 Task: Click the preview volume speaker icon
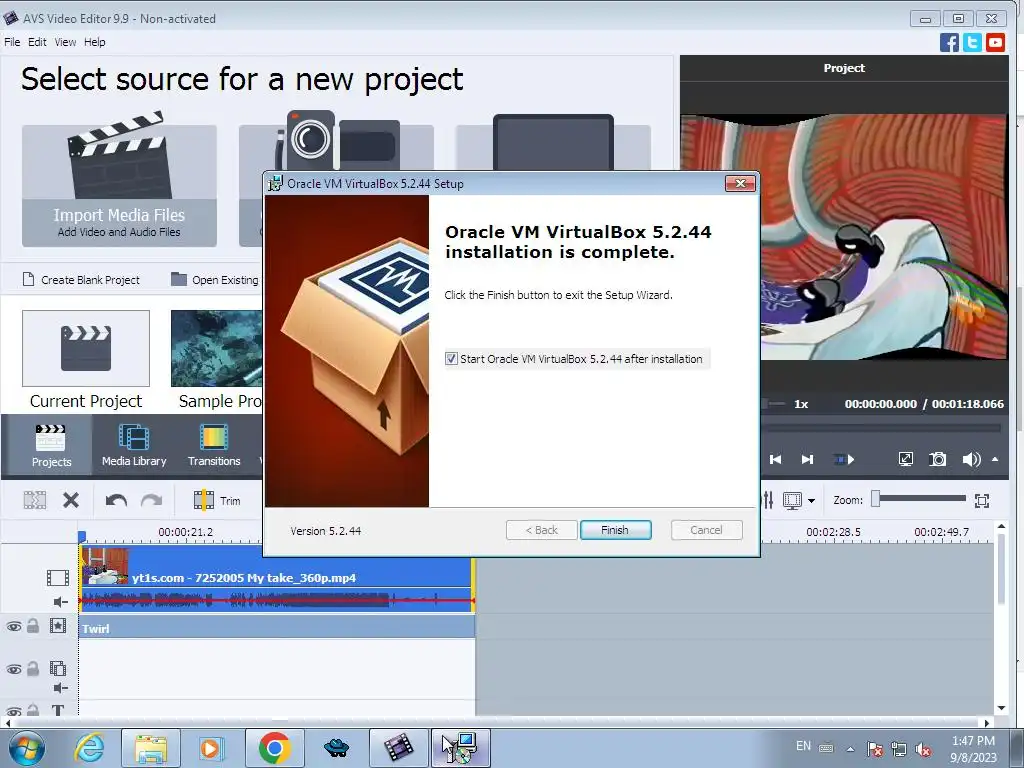[x=971, y=459]
